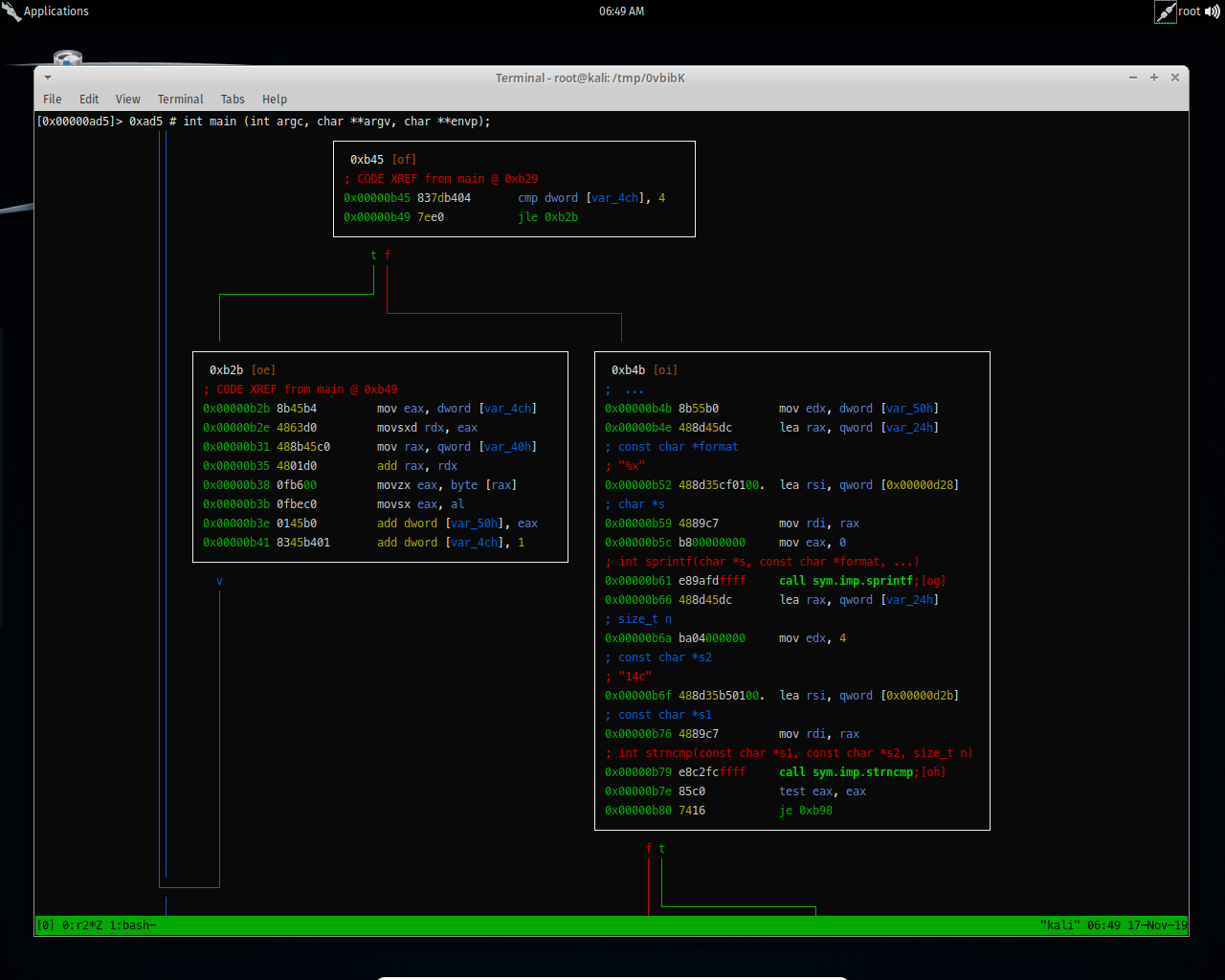Click the 'movzx eax, byte [rax]' instruction
Screen dimensions: 1225x980
447,485
